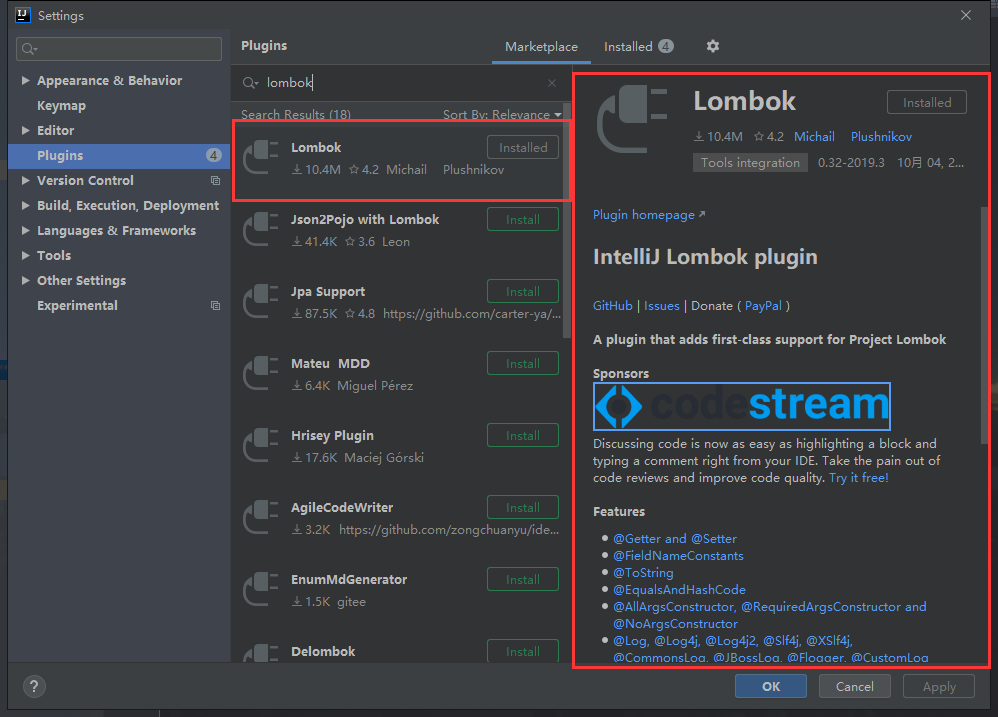The image size is (998, 717).
Task: Install the Delombok plugin
Action: pos(523,651)
